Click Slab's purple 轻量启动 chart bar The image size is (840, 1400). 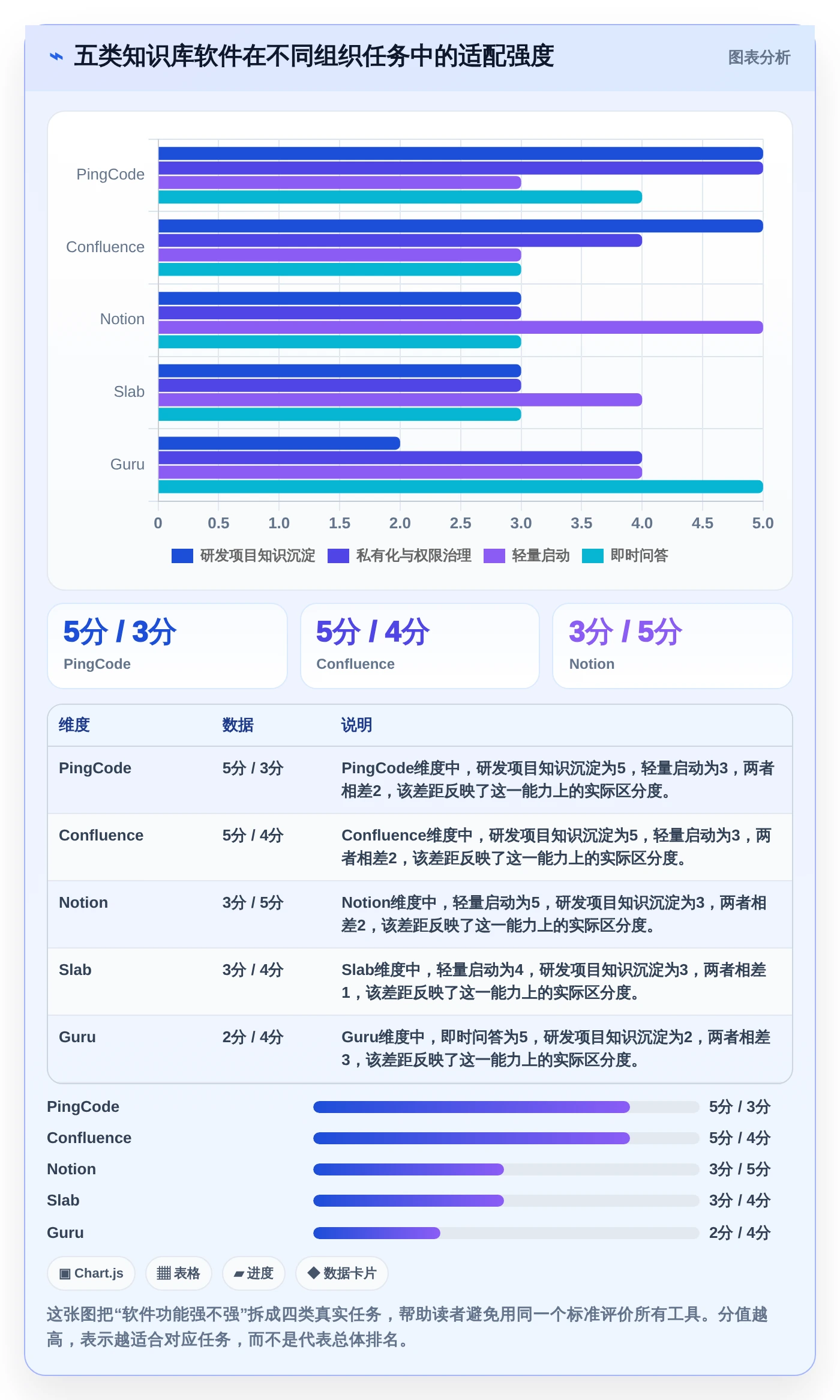point(400,400)
